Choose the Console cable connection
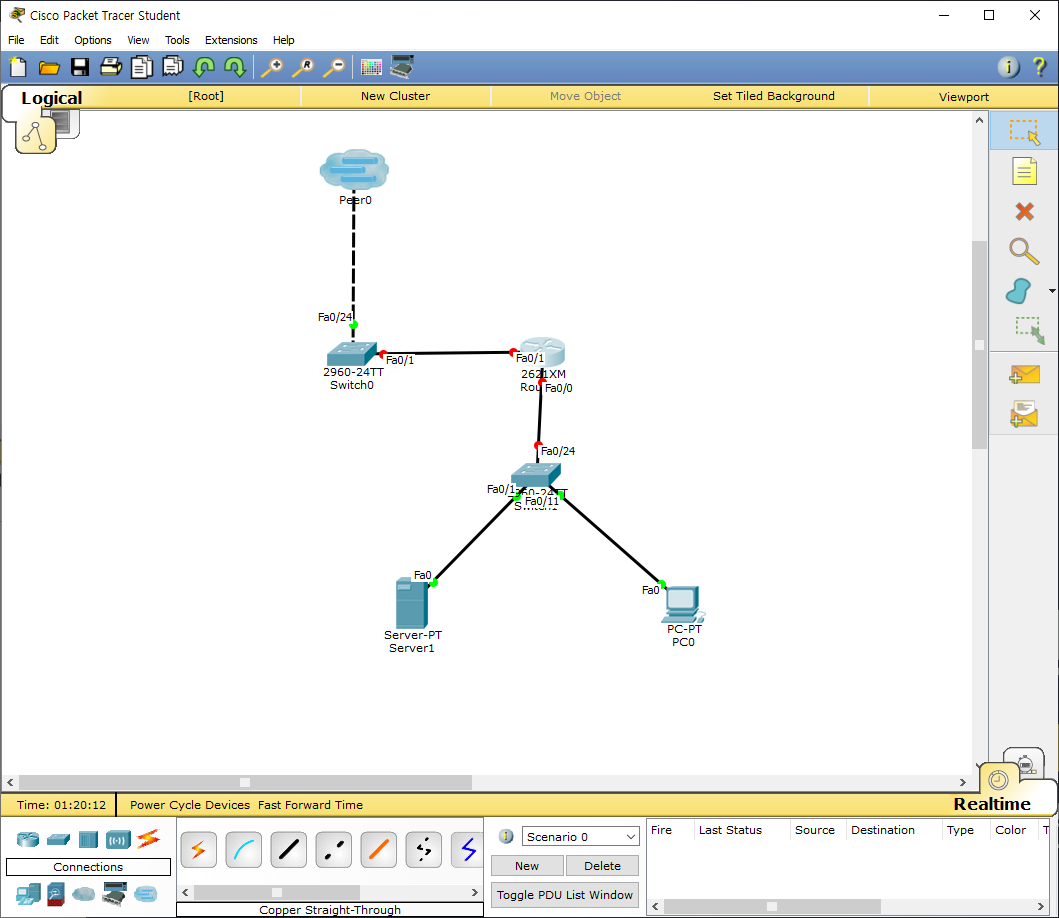 point(243,849)
